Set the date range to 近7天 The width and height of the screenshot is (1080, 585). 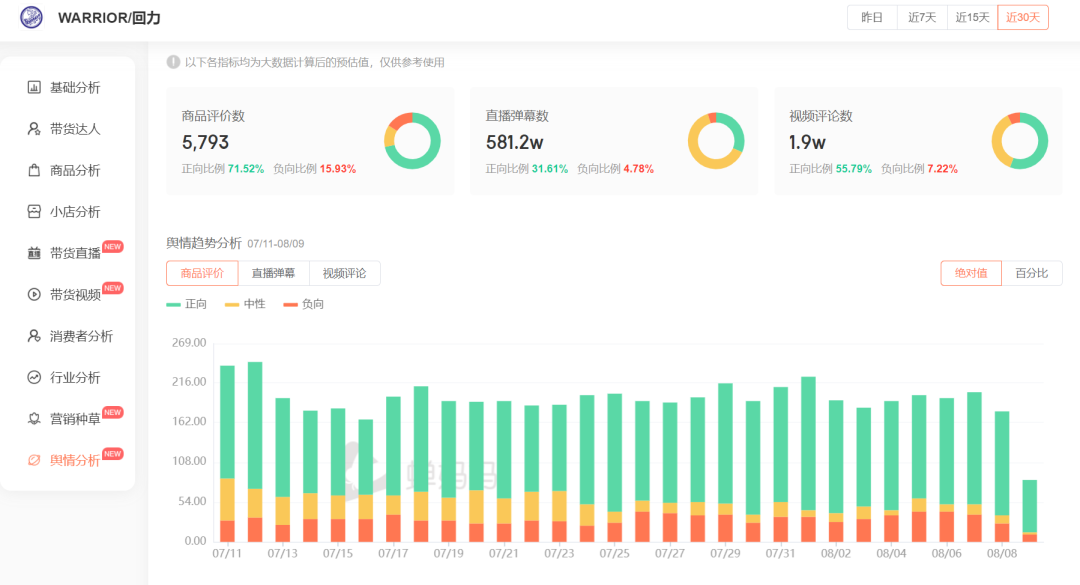[x=922, y=18]
